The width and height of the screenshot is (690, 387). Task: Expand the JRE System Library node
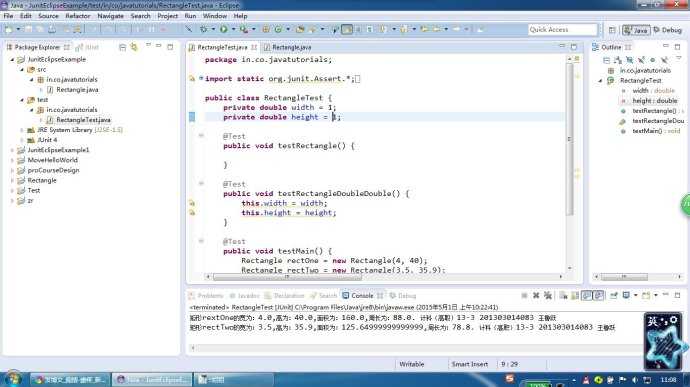coord(22,130)
